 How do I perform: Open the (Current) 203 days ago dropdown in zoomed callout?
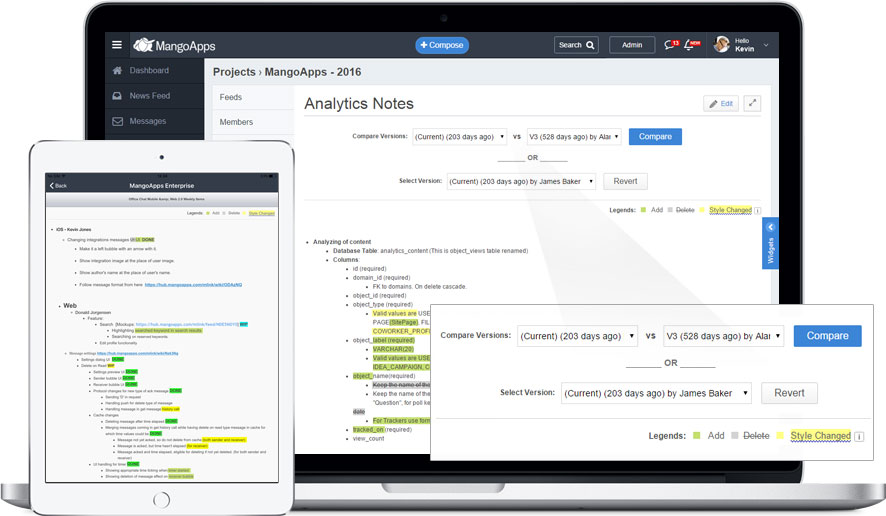(x=577, y=336)
